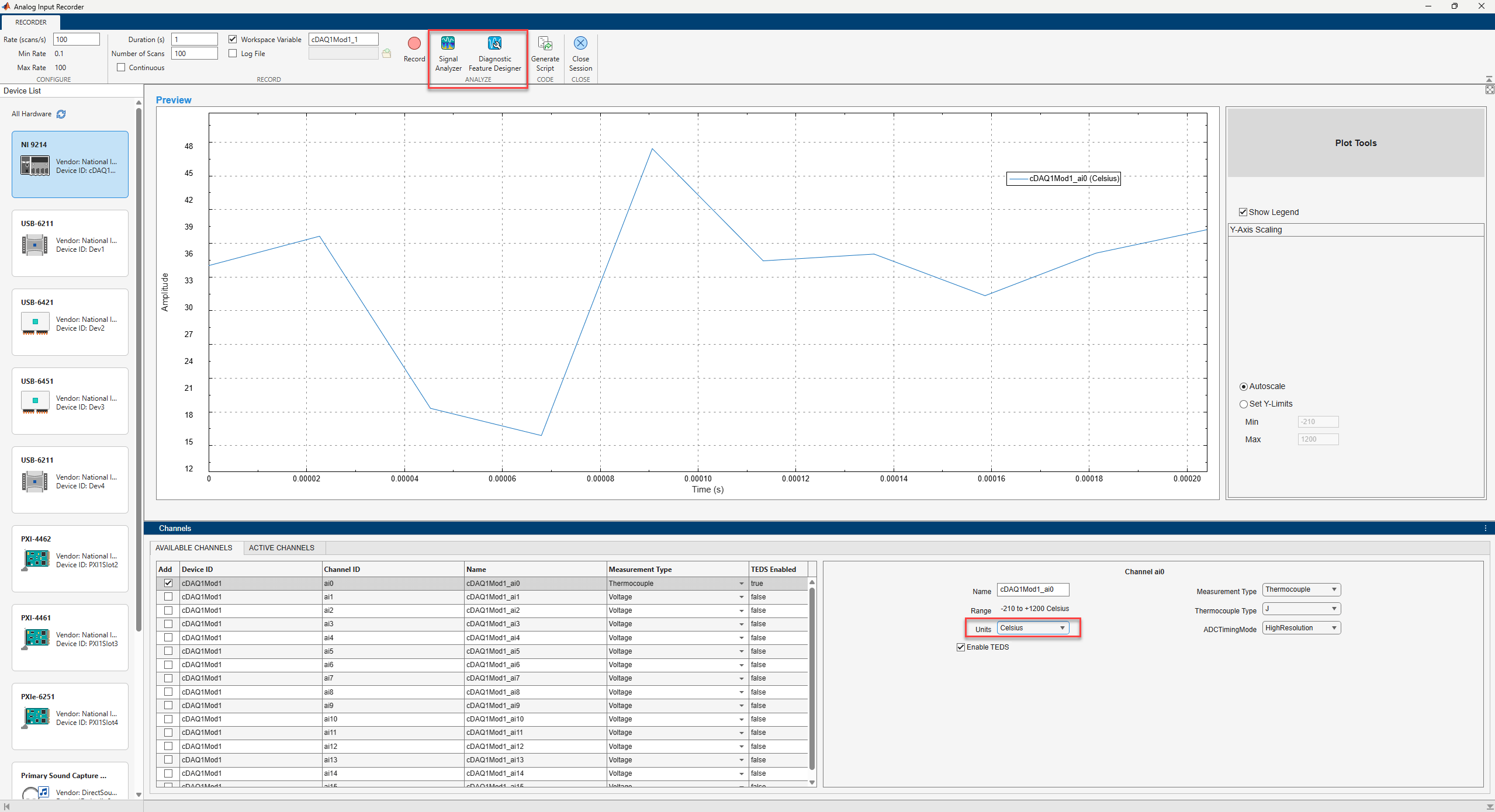Select the PXI-4462 device icon
The image size is (1495, 812).
(36, 560)
